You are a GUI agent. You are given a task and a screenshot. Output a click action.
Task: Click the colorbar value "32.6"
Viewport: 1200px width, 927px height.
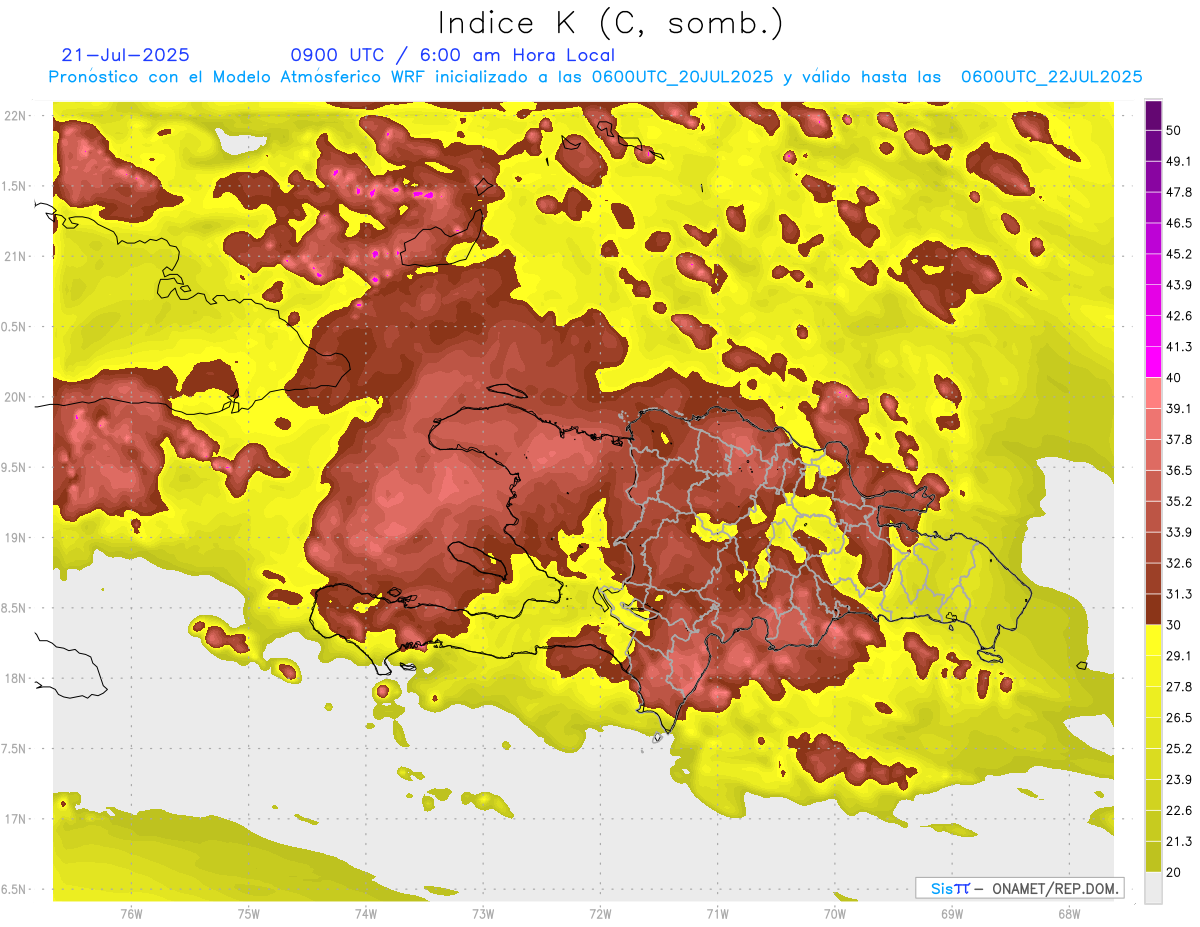[x=1179, y=563]
